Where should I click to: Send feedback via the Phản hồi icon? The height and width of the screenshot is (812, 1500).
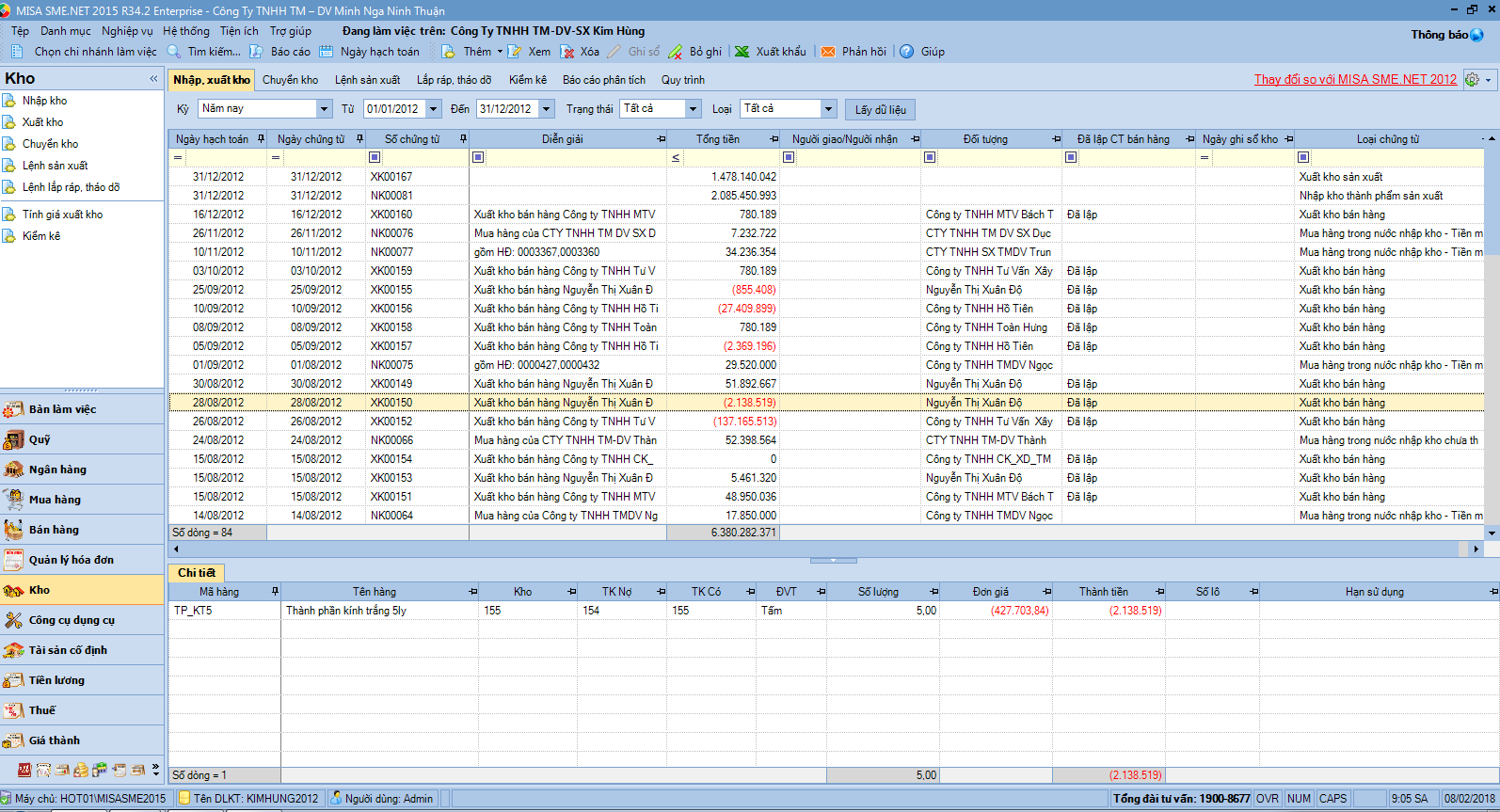pos(828,52)
